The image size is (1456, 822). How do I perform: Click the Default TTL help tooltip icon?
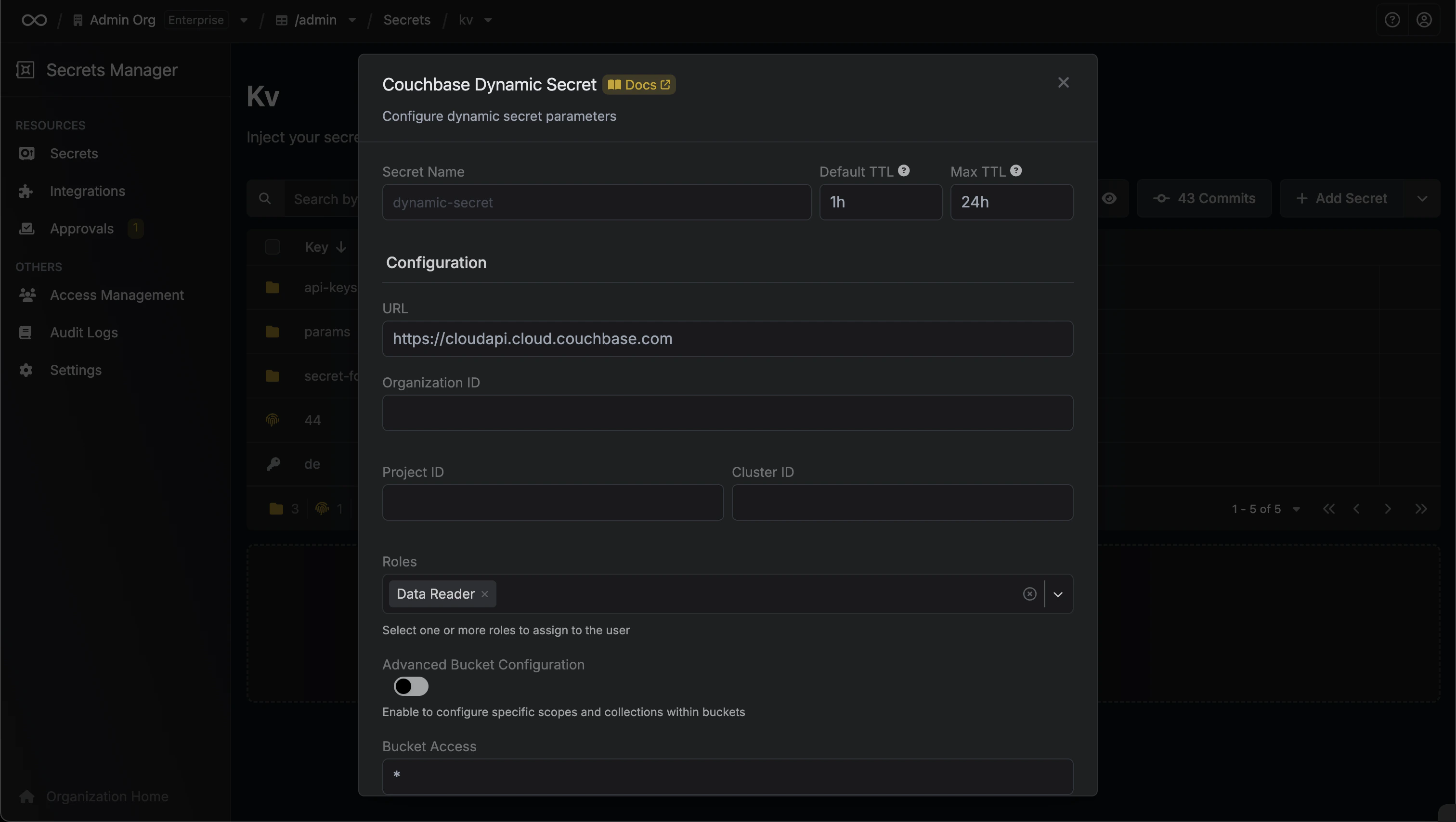pyautogui.click(x=904, y=171)
